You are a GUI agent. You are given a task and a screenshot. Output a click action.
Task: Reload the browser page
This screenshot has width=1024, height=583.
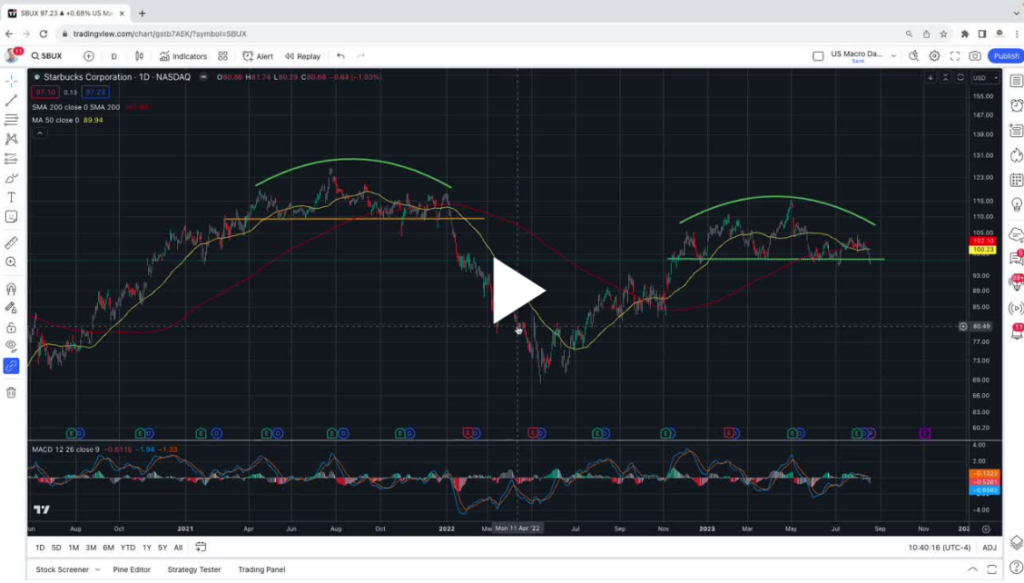(43, 34)
